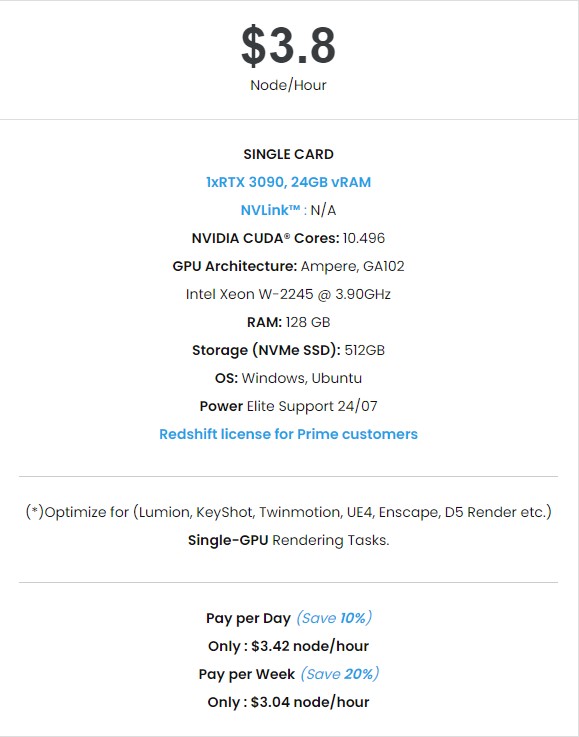
Task: Follow the NVLink™ link
Action: tap(270, 210)
